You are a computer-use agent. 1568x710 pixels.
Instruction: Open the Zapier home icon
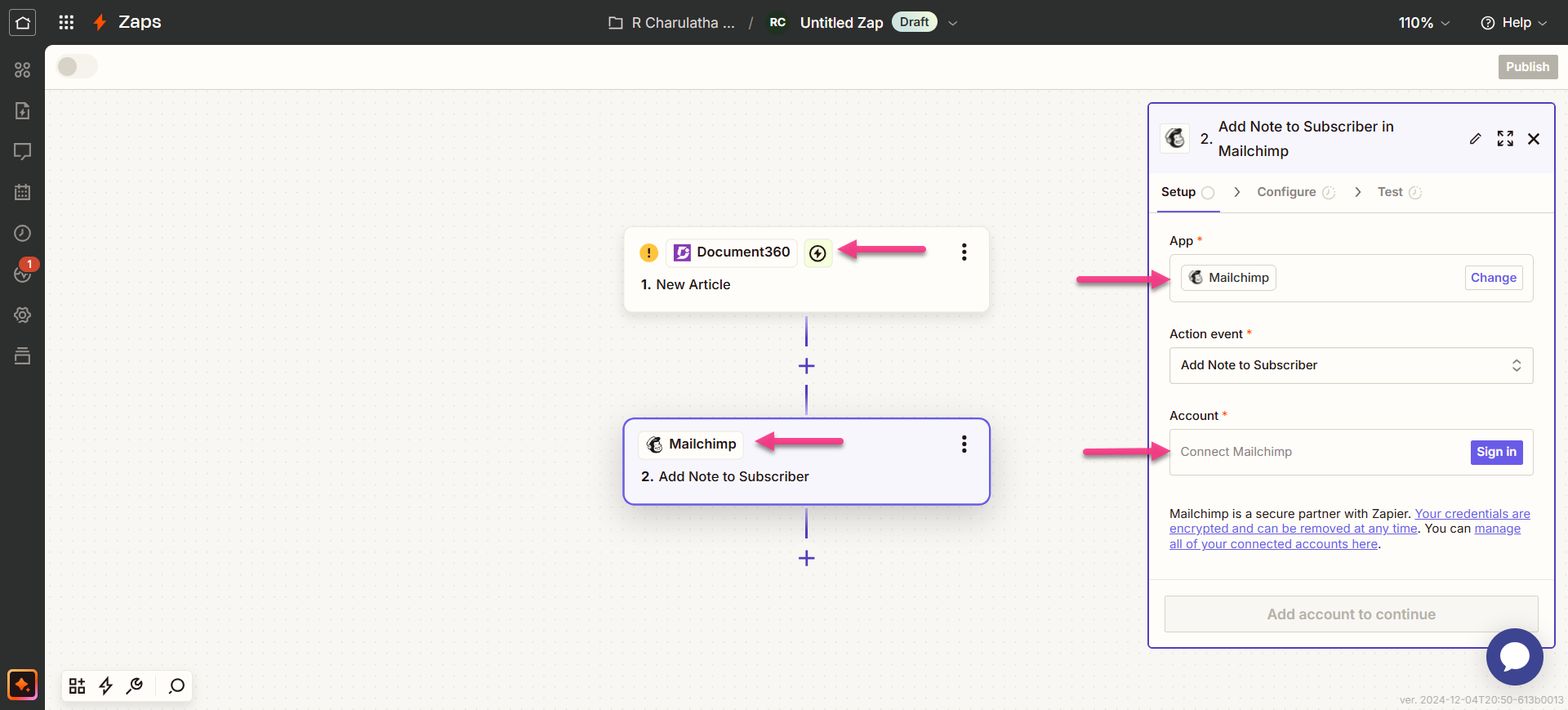coord(22,22)
